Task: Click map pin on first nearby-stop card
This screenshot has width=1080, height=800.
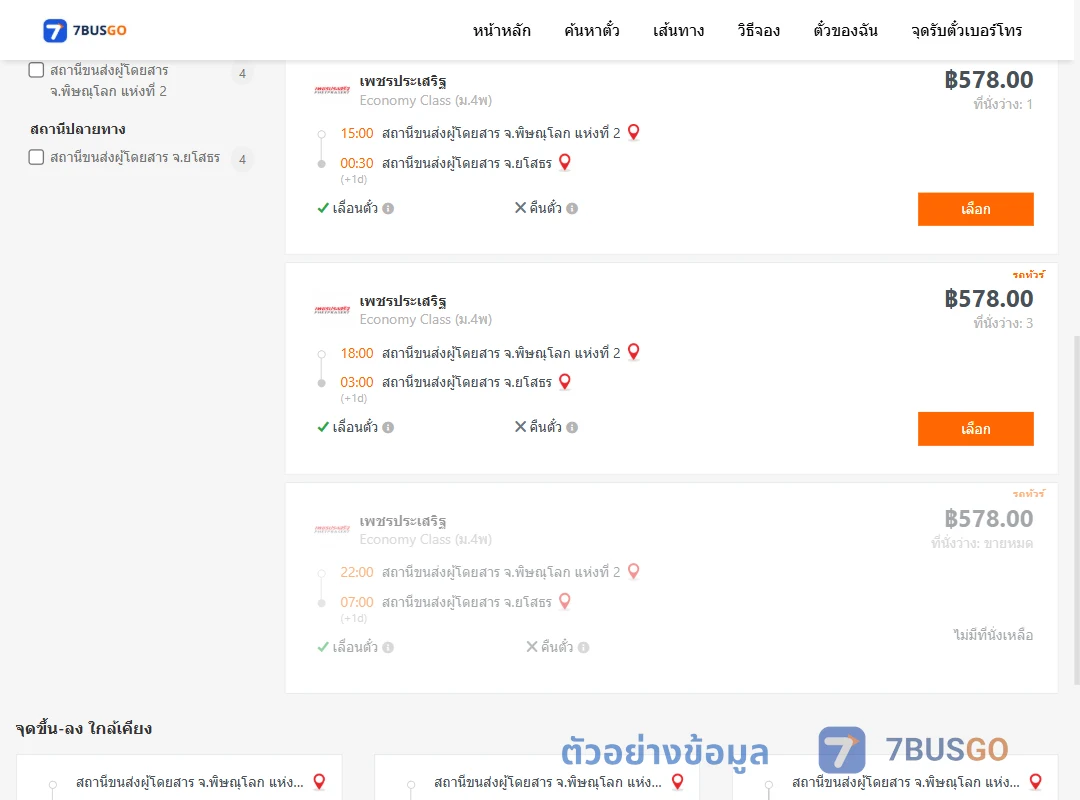Action: (x=319, y=781)
